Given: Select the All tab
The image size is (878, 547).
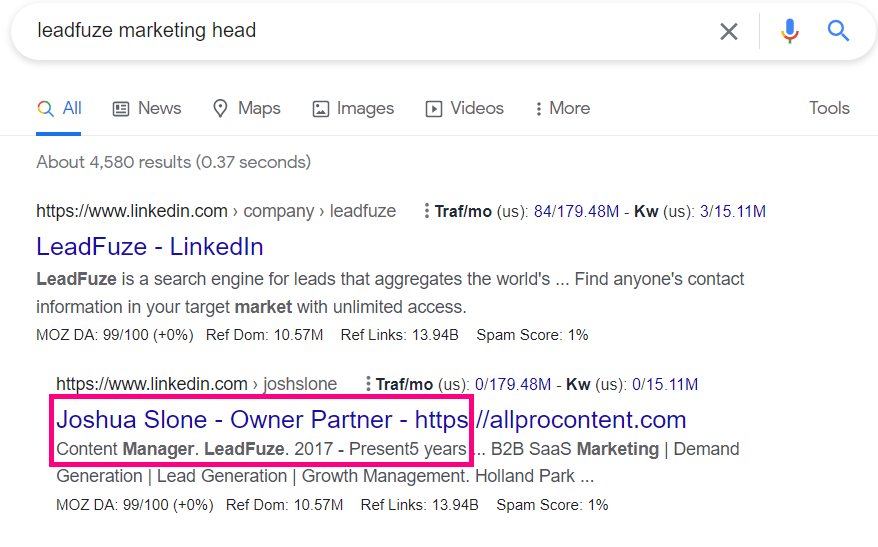Looking at the screenshot, I should click(x=59, y=109).
